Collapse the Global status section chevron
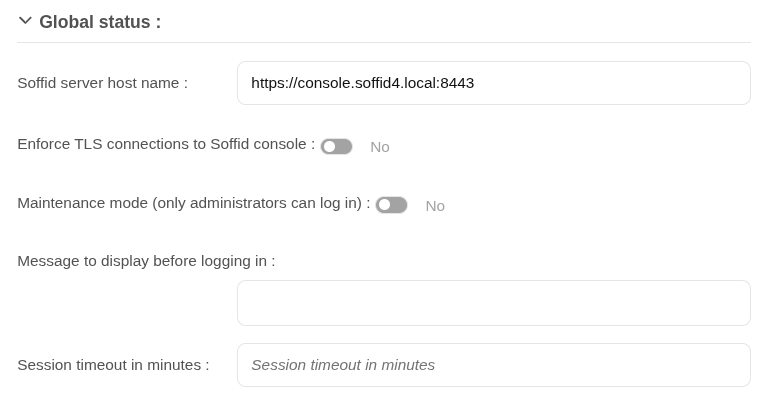The image size is (760, 396). [25, 21]
